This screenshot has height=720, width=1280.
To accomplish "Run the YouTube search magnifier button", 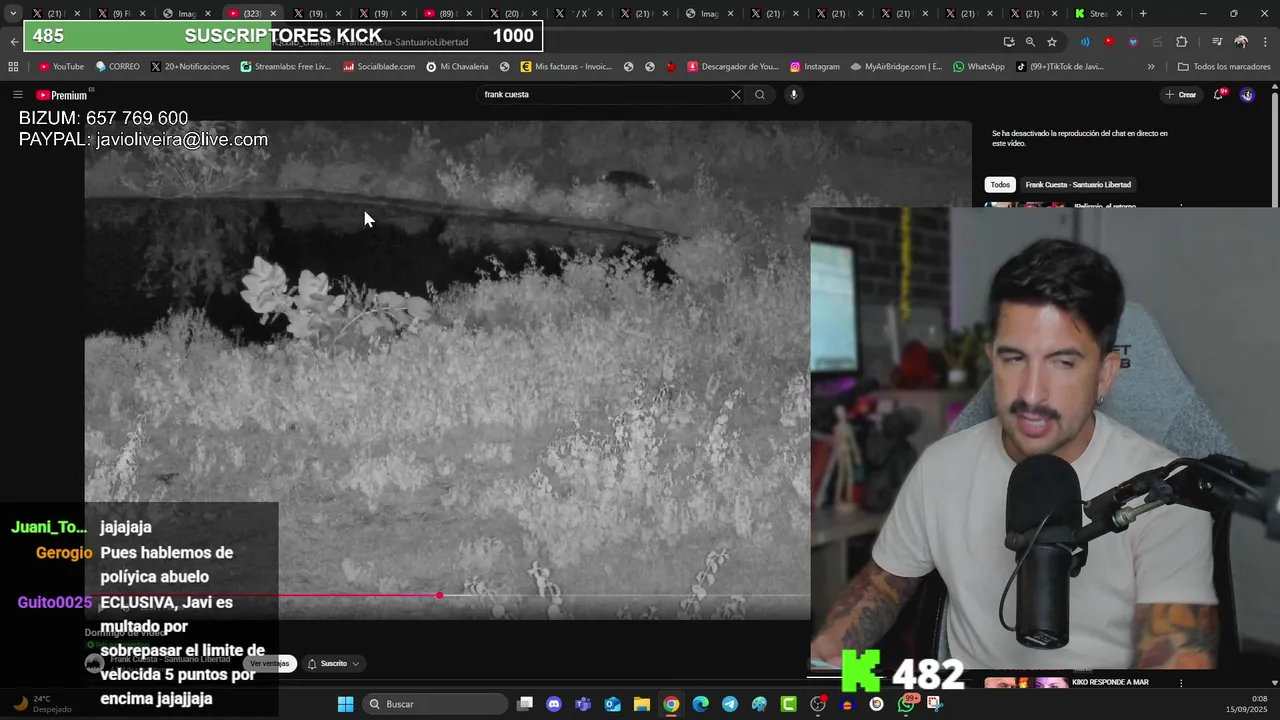I will tap(760, 95).
